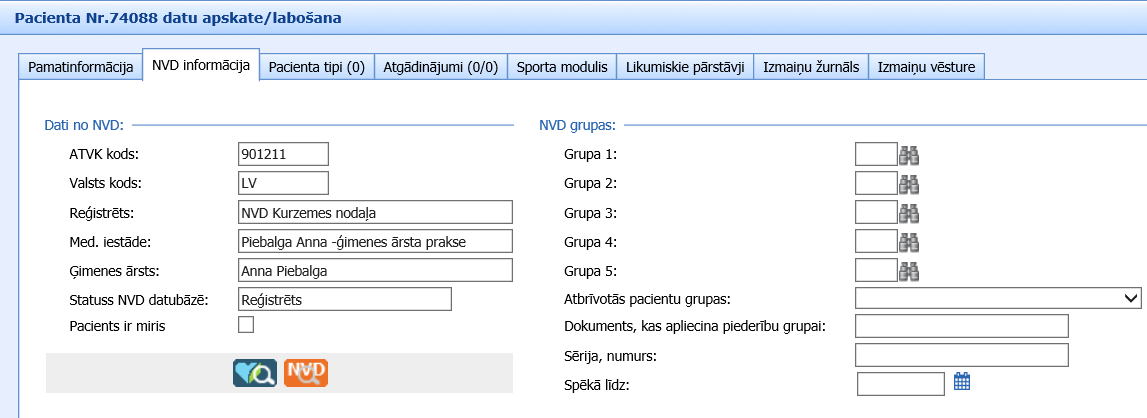
Task: Switch to the Sporta modulis tab
Action: (x=562, y=67)
